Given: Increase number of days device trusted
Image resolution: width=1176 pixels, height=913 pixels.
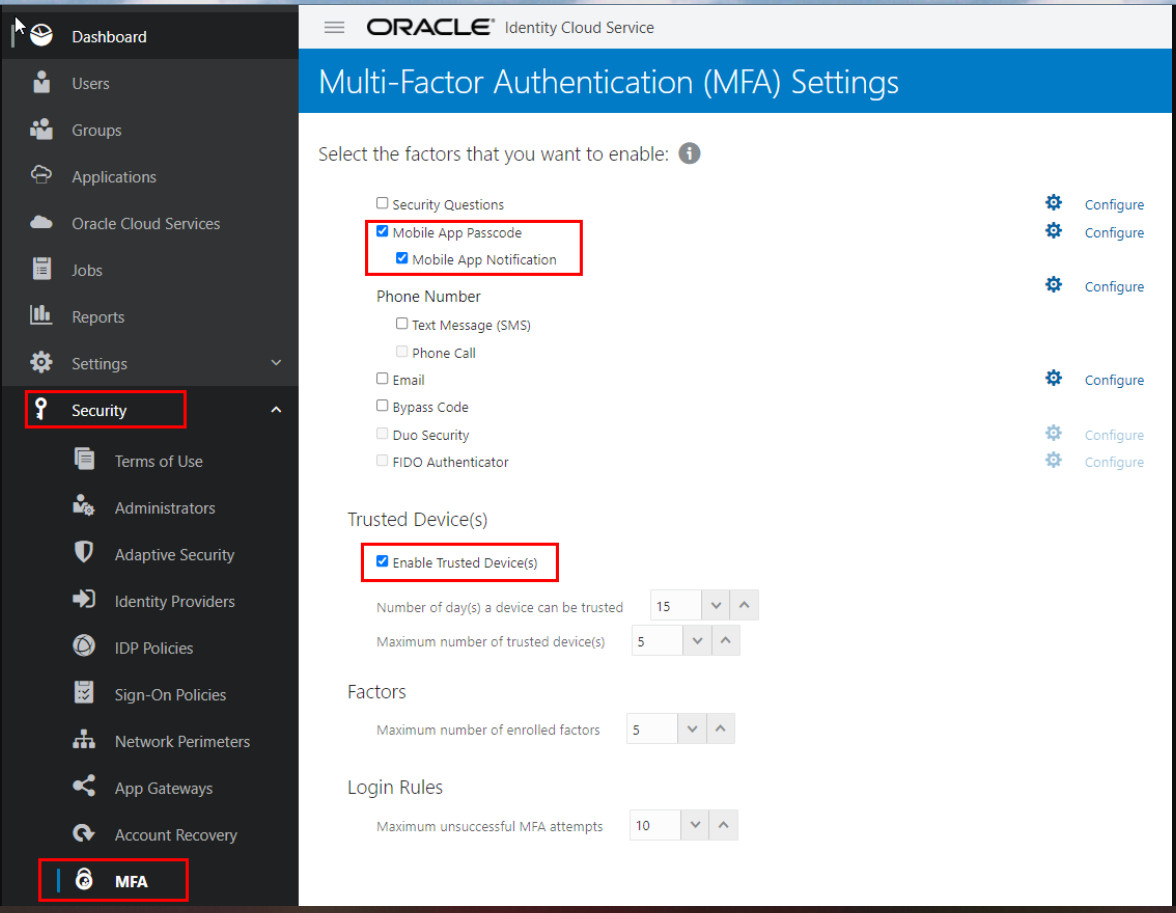Looking at the screenshot, I should pos(744,605).
